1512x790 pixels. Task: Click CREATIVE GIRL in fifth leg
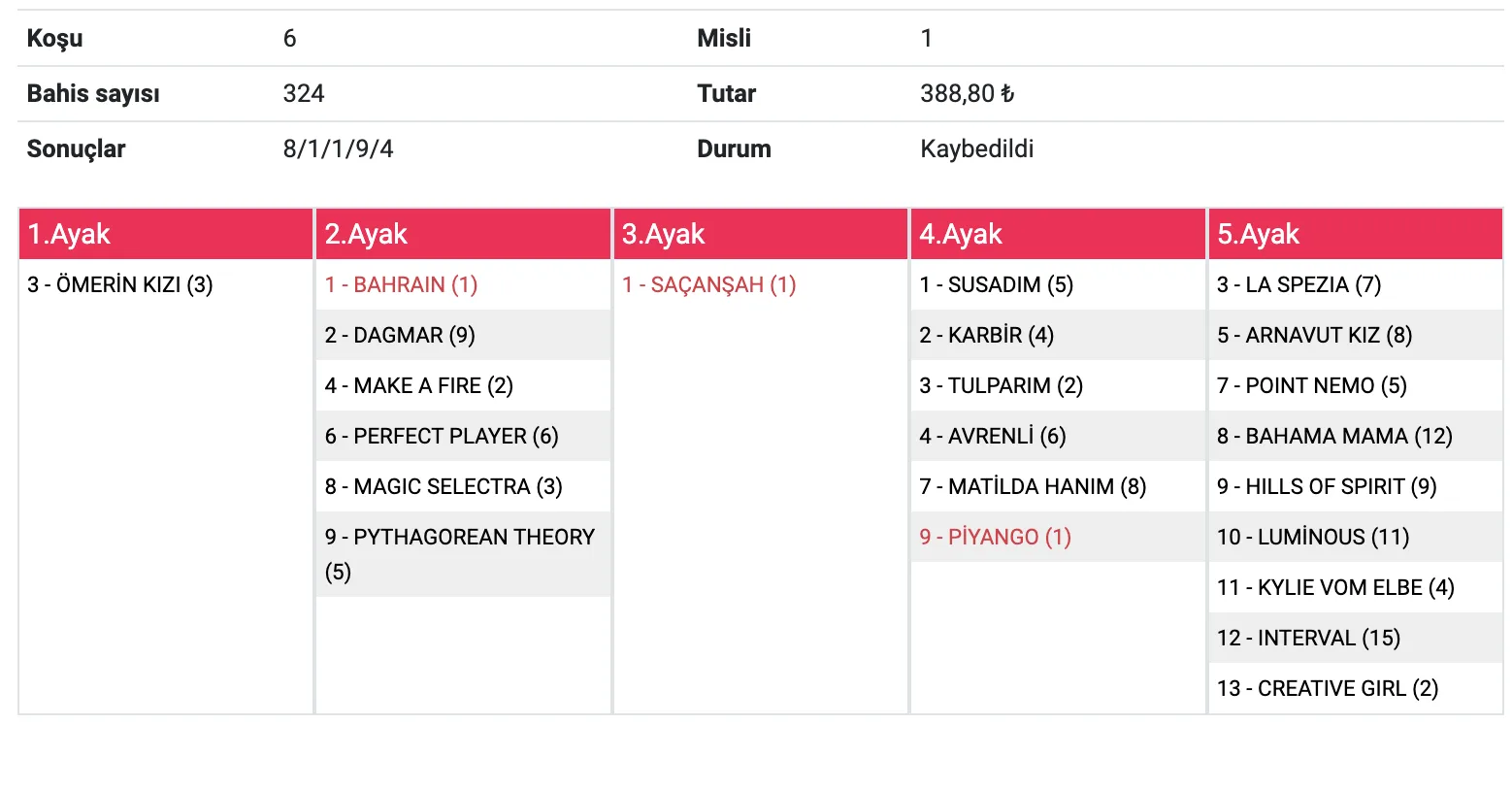click(x=1328, y=688)
